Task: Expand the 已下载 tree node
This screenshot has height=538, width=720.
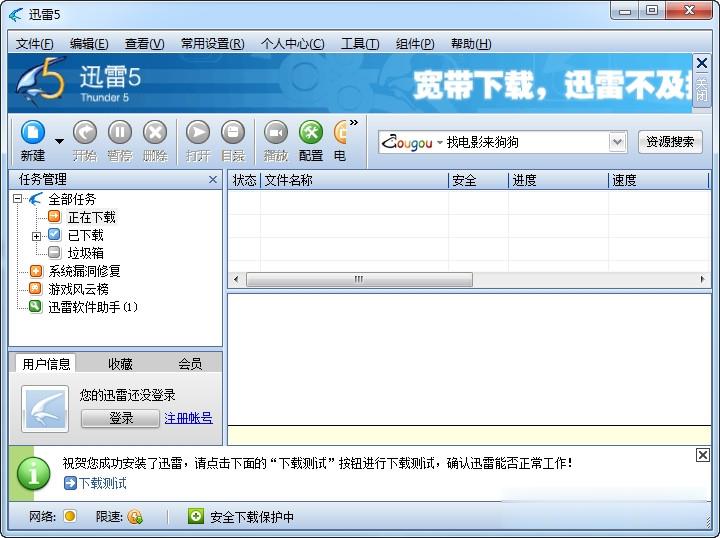Action: 36,236
